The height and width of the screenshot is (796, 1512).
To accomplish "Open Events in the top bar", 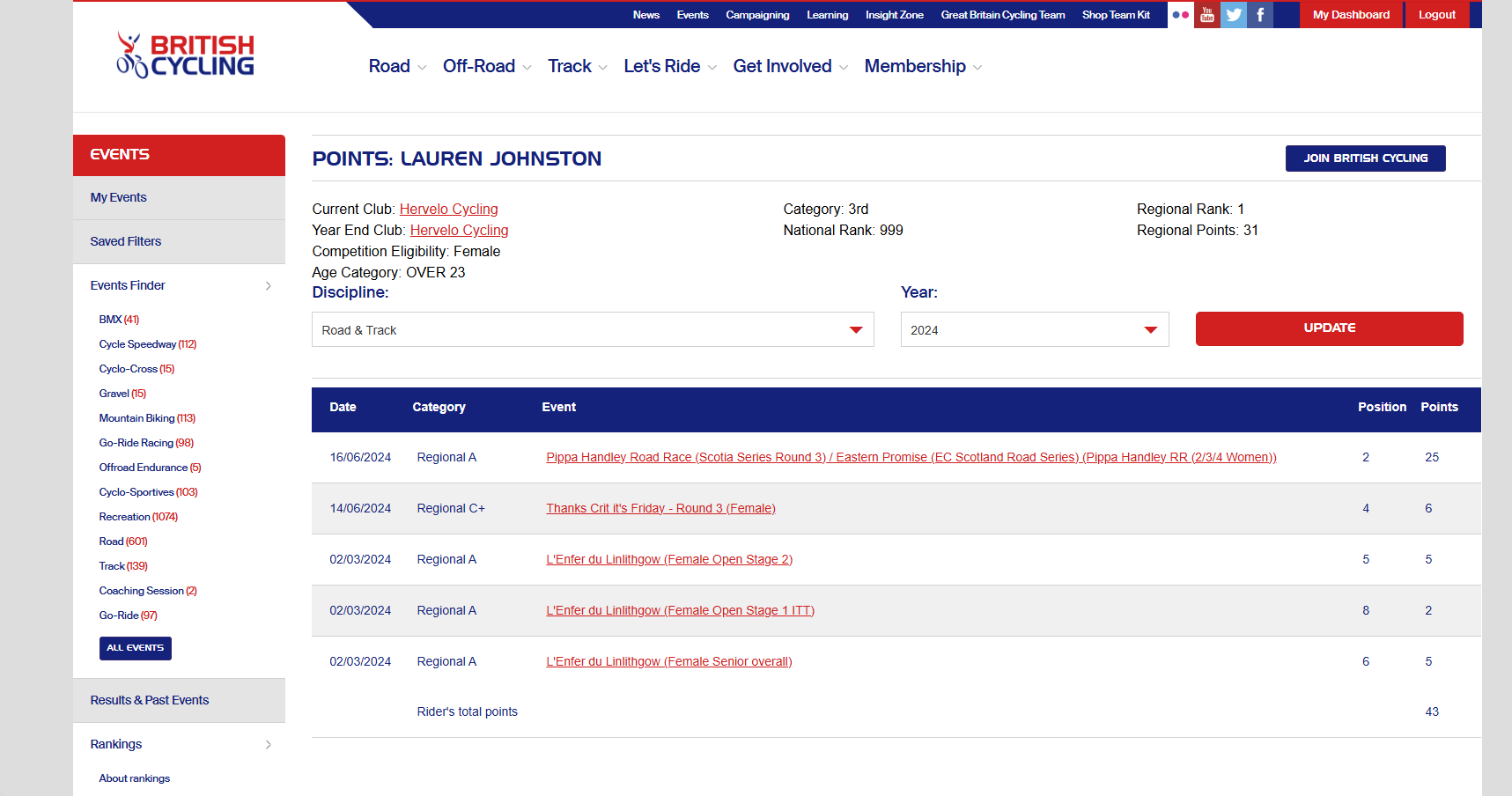I will tap(692, 15).
